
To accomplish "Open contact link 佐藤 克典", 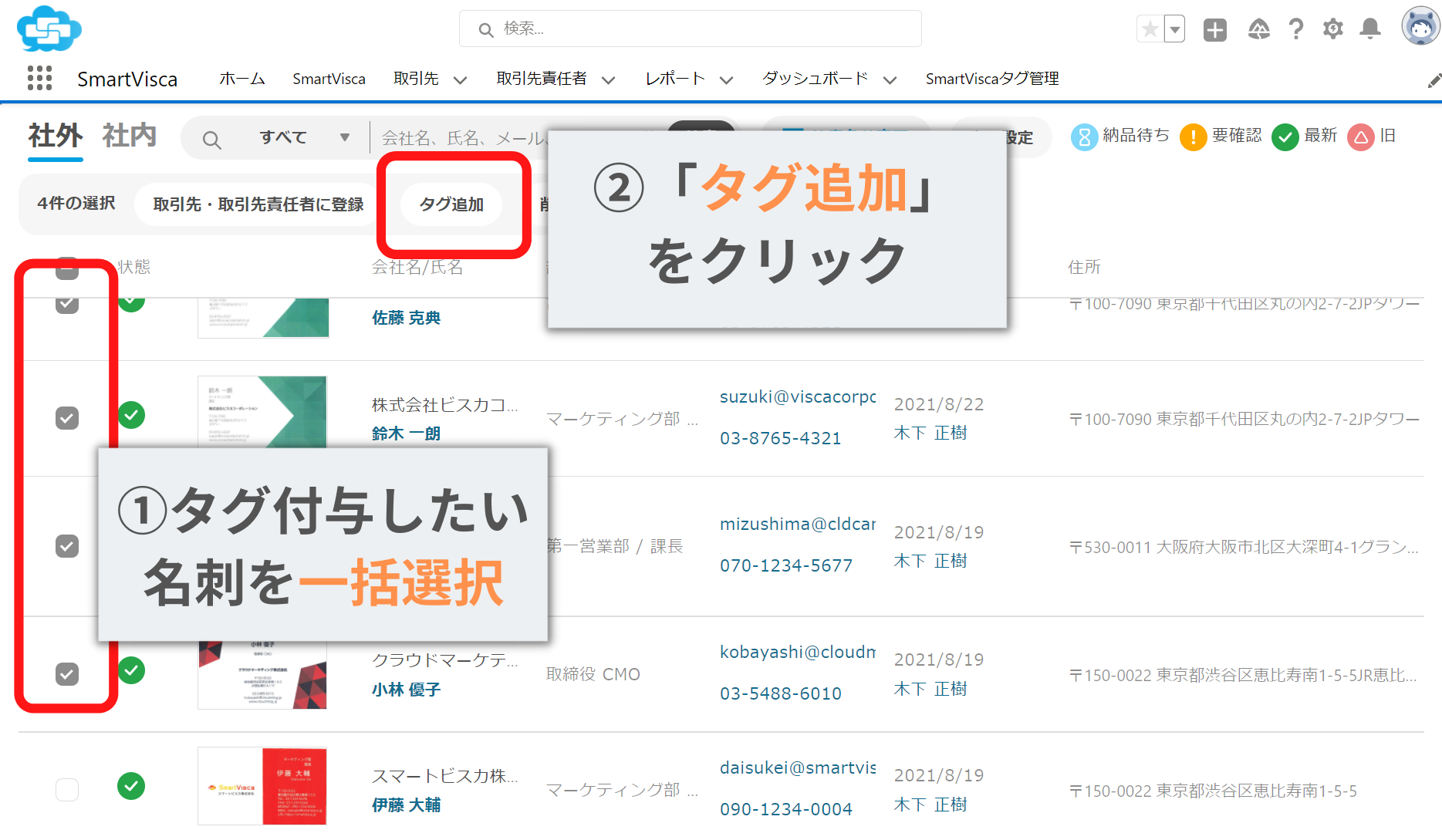I will 407,318.
